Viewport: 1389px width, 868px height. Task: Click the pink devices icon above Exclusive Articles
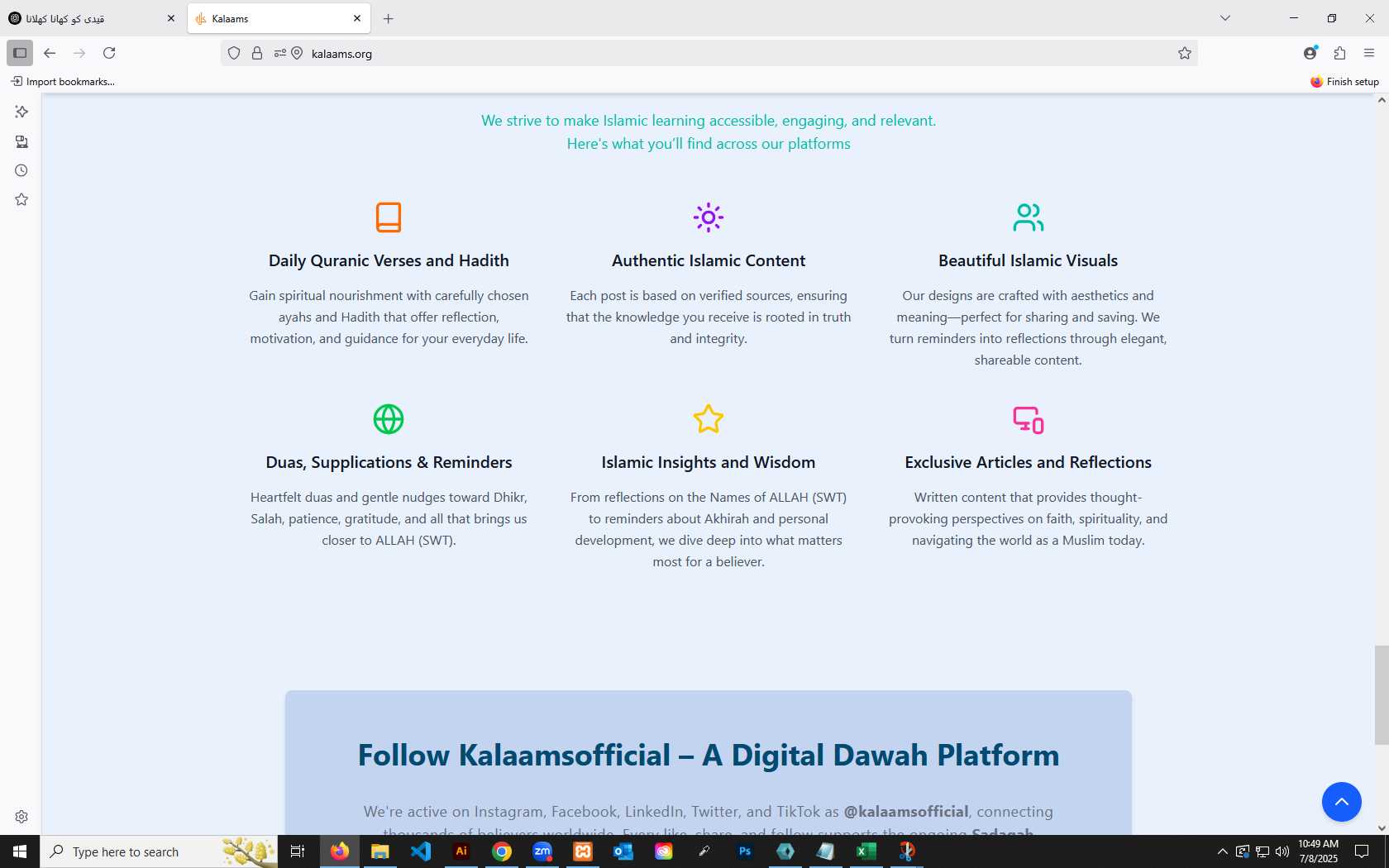pyautogui.click(x=1029, y=420)
